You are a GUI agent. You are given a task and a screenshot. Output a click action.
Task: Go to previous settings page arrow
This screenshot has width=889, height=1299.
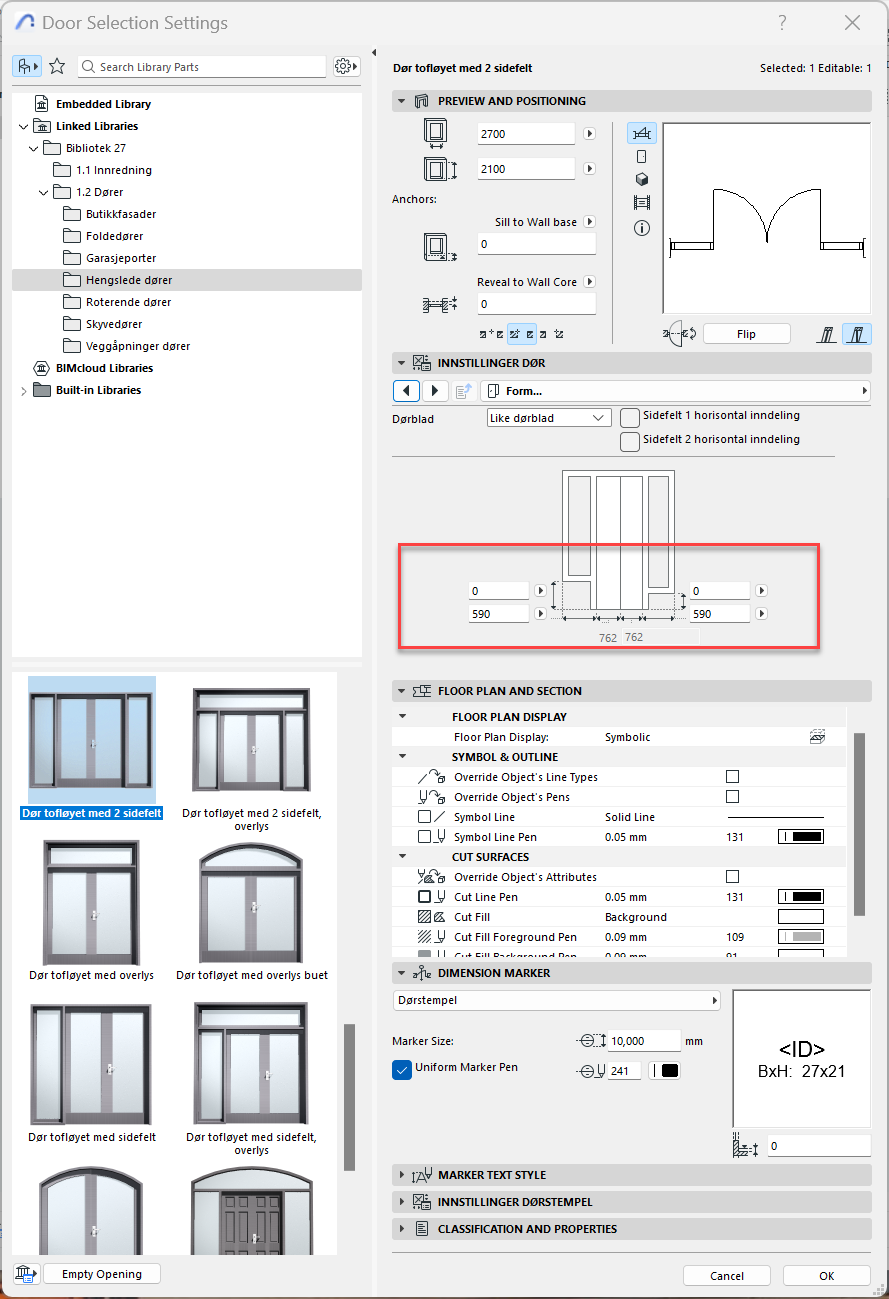[405, 391]
